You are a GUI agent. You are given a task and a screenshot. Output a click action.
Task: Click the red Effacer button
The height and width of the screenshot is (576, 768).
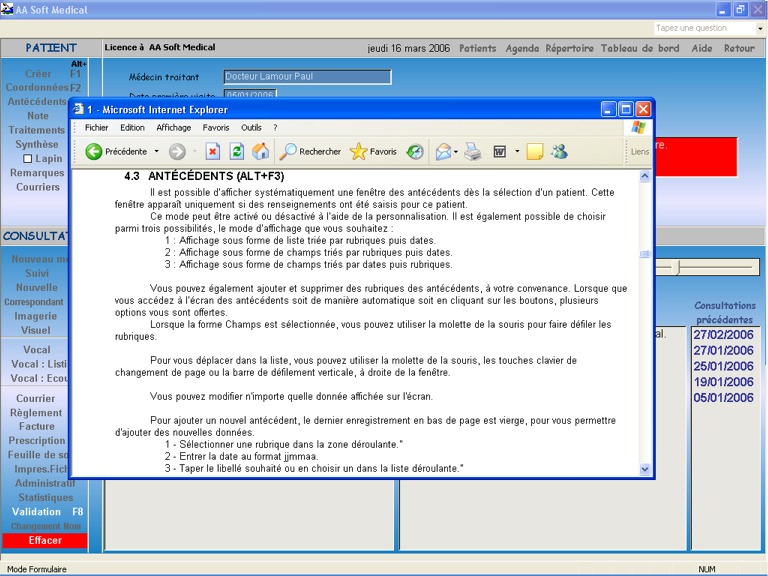[x=45, y=540]
